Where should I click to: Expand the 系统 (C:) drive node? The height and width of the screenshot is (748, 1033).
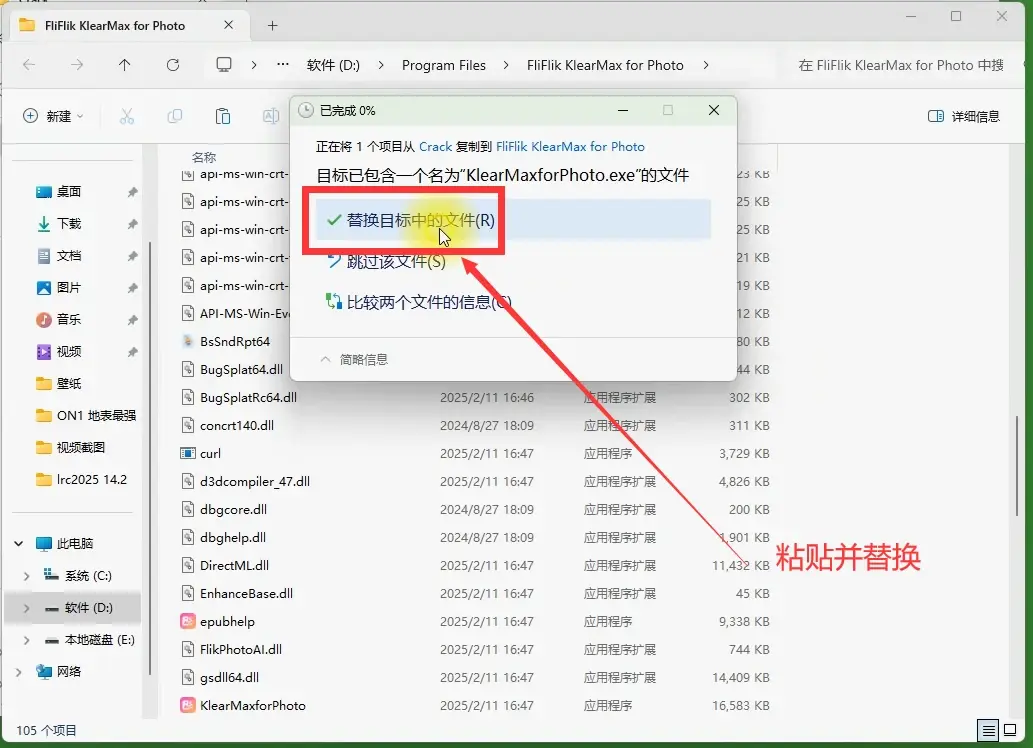(x=26, y=576)
